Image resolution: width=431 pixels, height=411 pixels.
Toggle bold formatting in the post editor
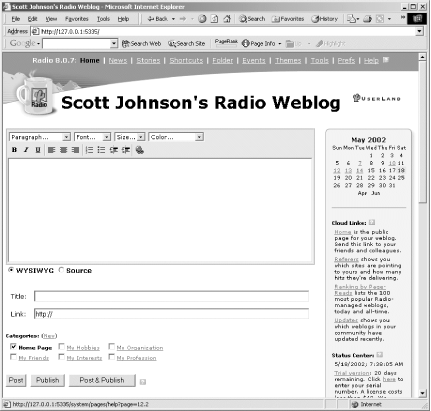point(14,150)
